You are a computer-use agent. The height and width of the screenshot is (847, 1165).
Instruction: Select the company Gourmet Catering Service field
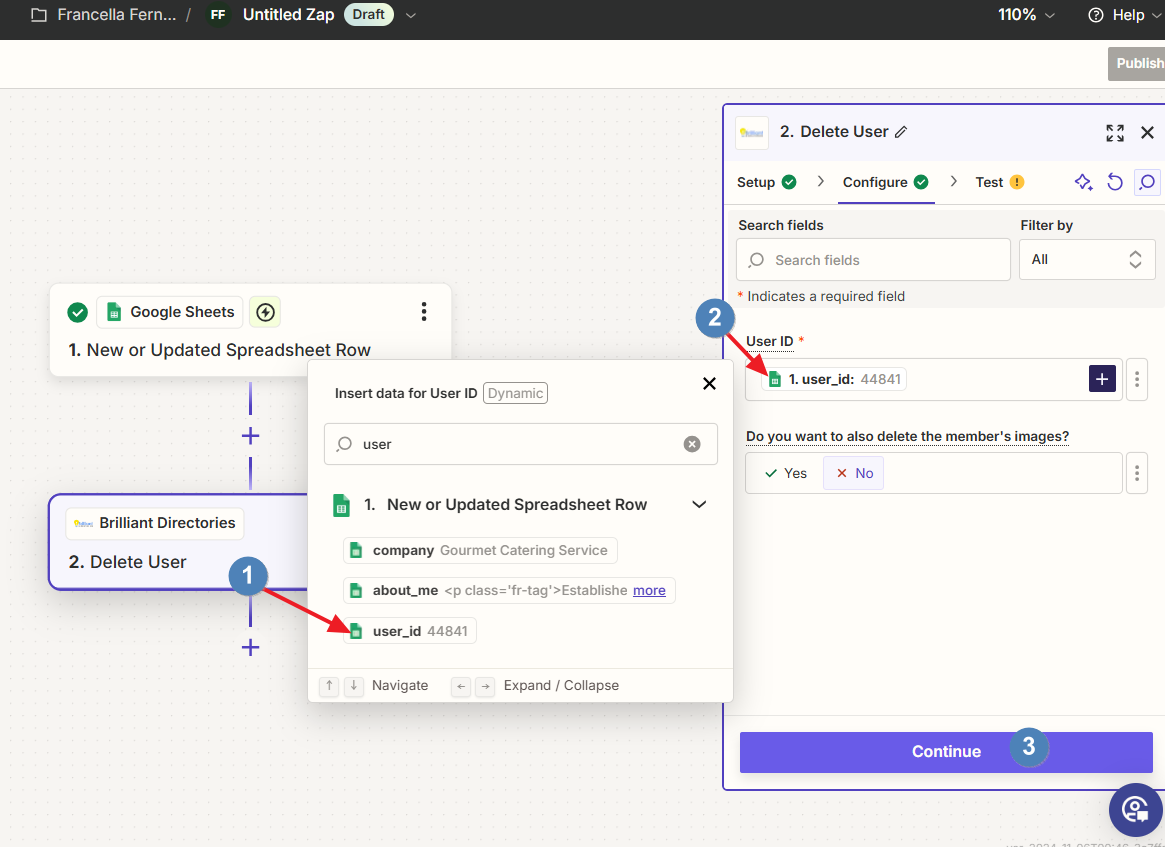pos(480,551)
